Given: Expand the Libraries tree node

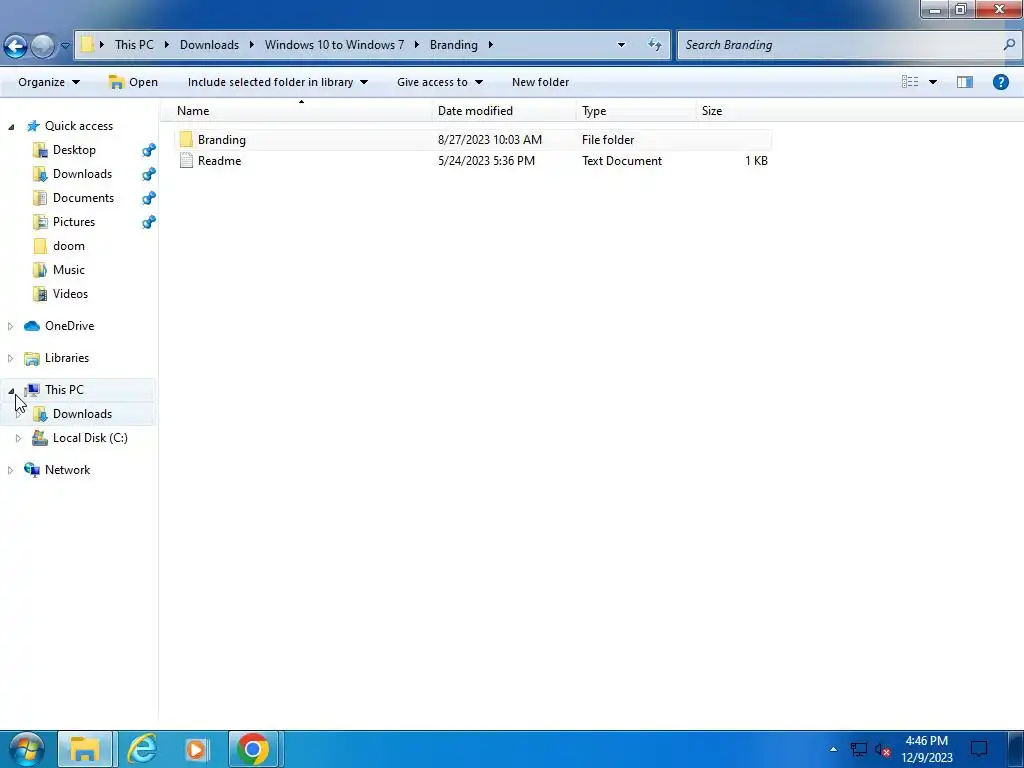Looking at the screenshot, I should (x=10, y=358).
